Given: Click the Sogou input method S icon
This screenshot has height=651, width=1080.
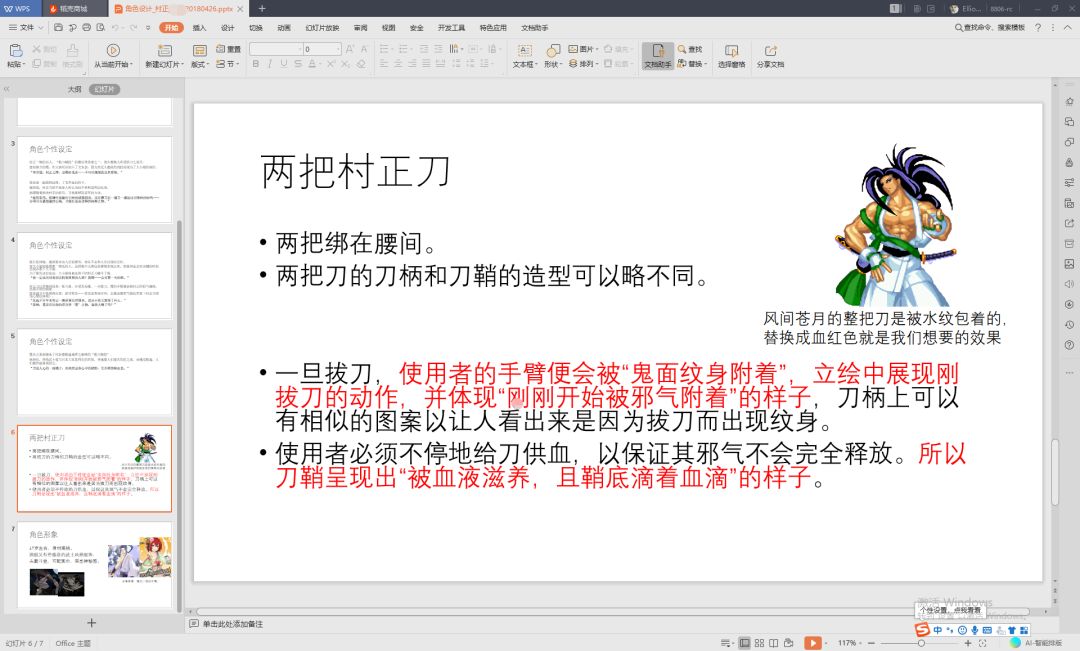Looking at the screenshot, I should [x=922, y=630].
